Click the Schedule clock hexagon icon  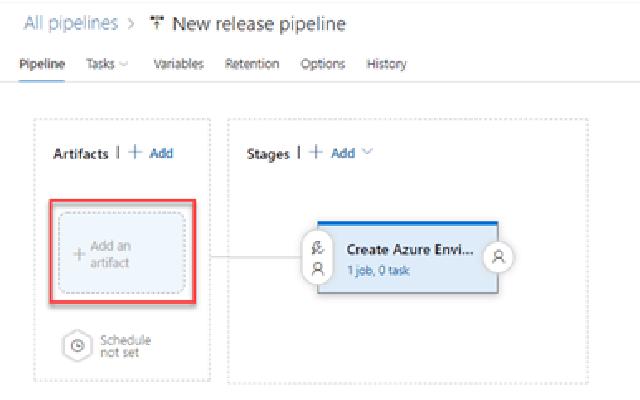(76, 346)
